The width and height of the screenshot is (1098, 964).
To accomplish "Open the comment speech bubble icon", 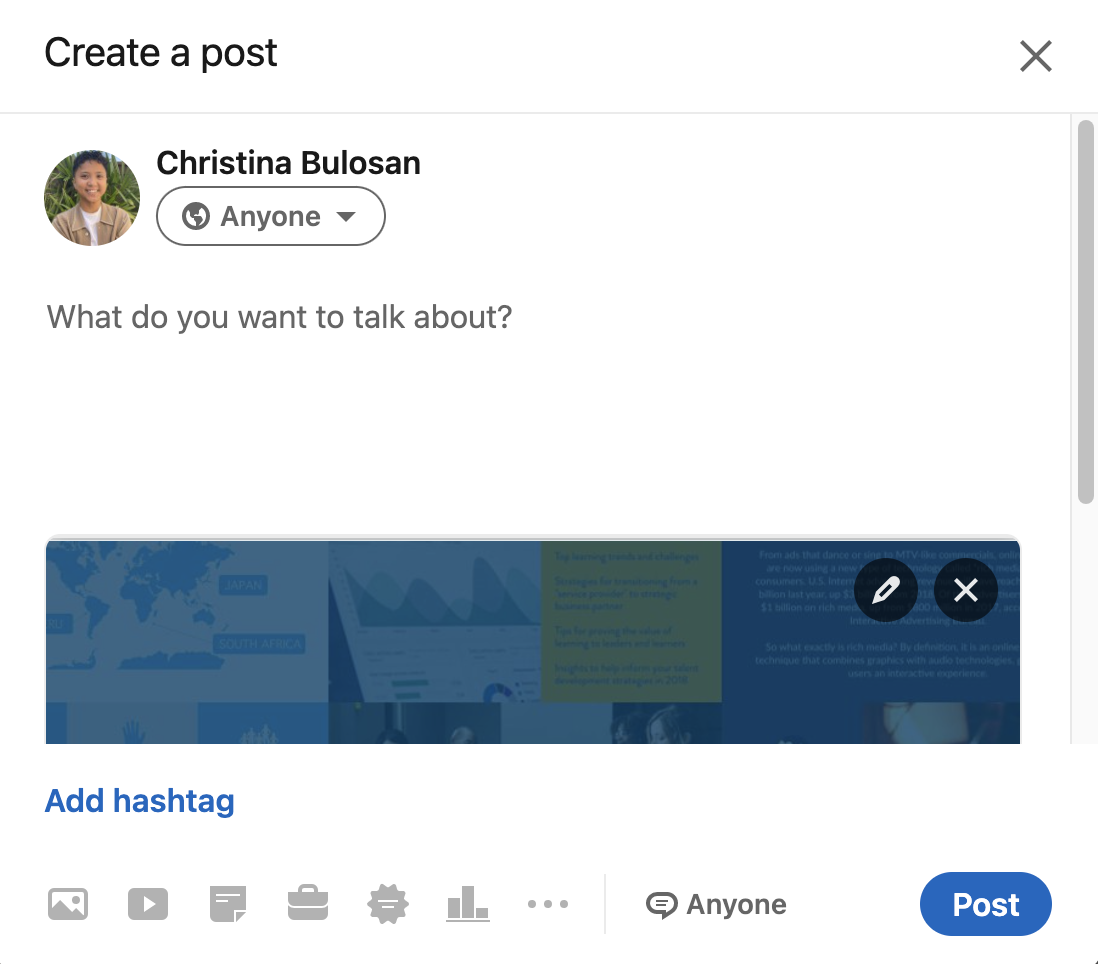I will point(663,904).
